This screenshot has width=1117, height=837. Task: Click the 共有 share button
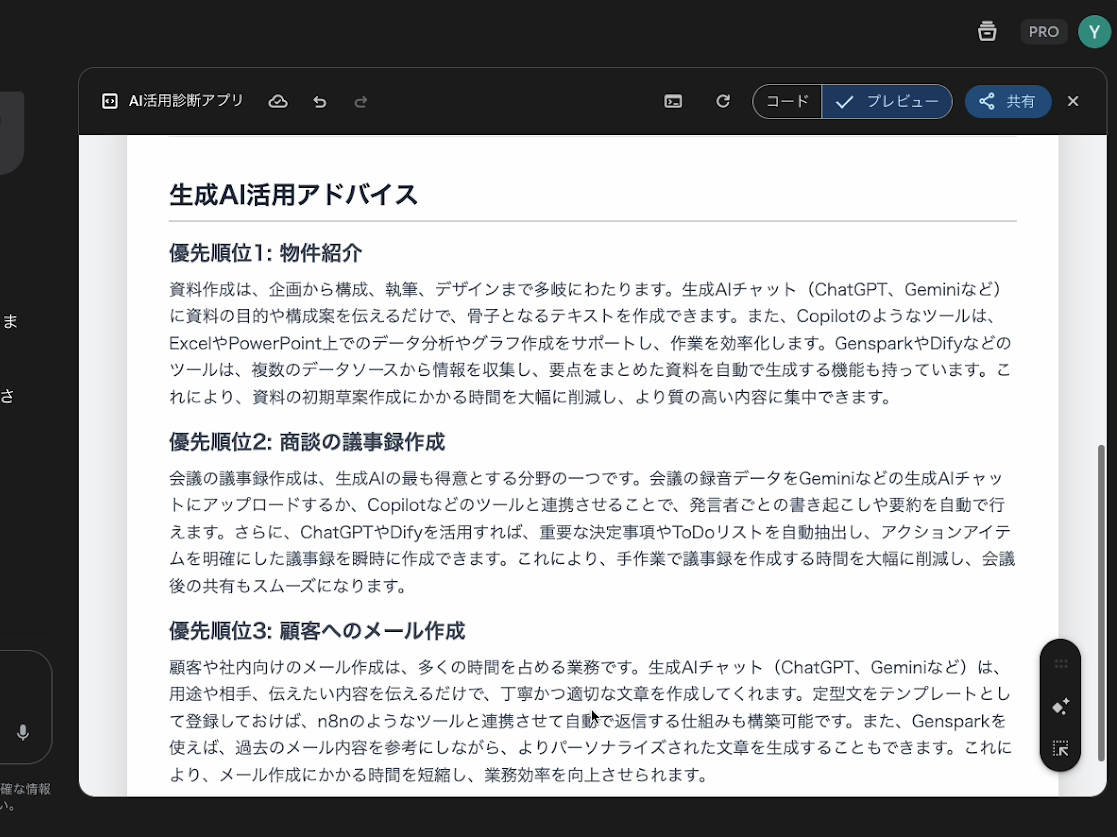pyautogui.click(x=1007, y=101)
